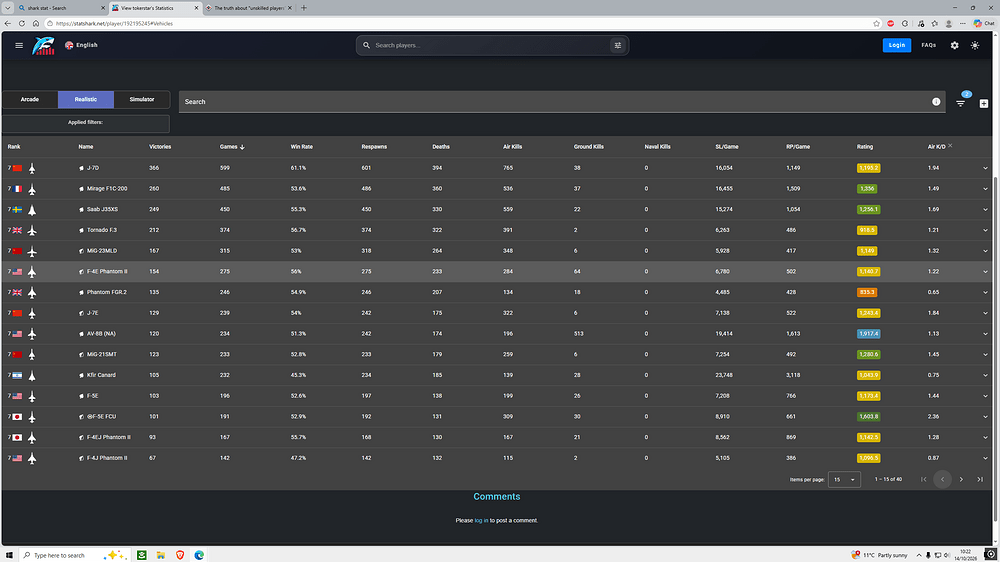This screenshot has height=562, width=1000.
Task: Focus the Search players field
Action: [x=492, y=45]
